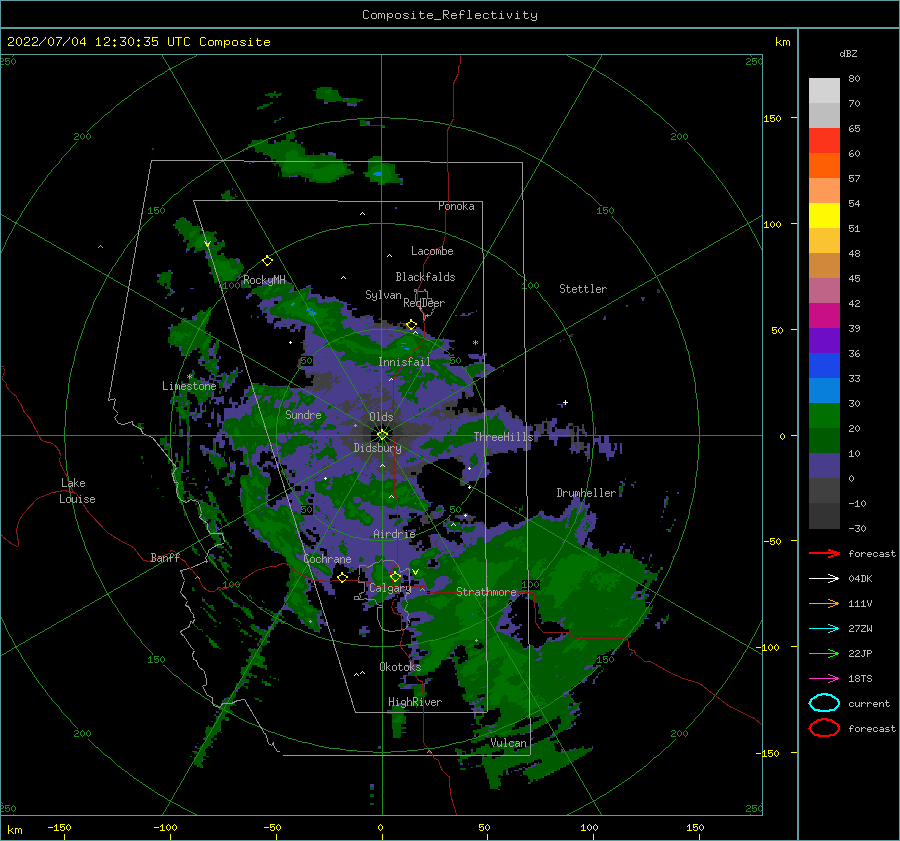Click the white plus marker east of ThreeHills
The height and width of the screenshot is (841, 900).
pos(565,402)
